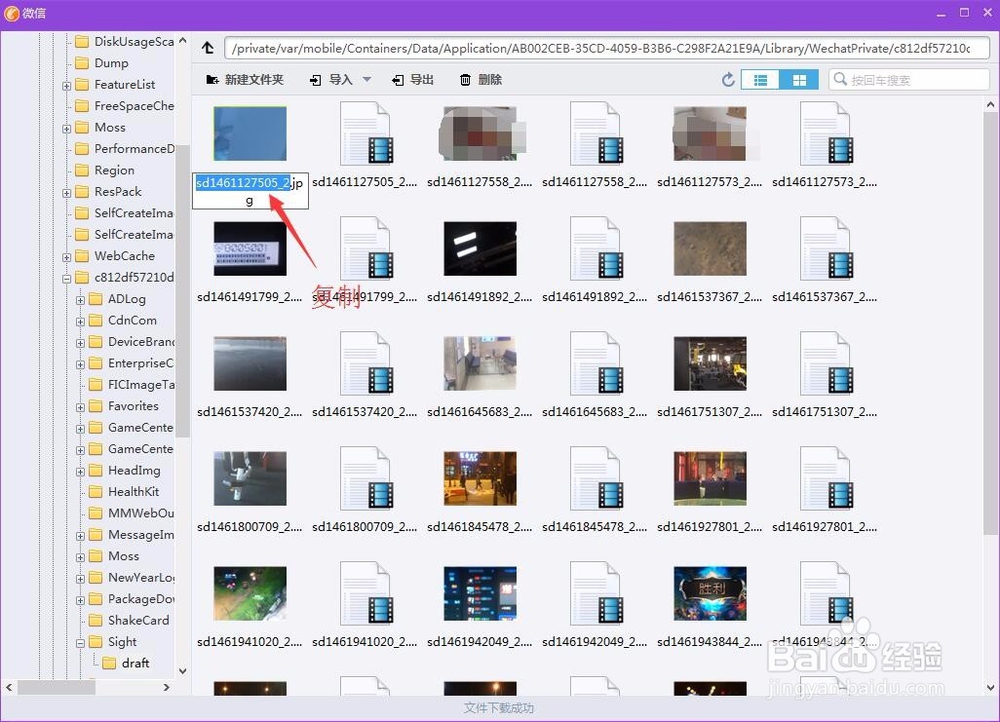The height and width of the screenshot is (722, 1000).
Task: Select the sd1461845478 video file icon
Action: (596, 478)
